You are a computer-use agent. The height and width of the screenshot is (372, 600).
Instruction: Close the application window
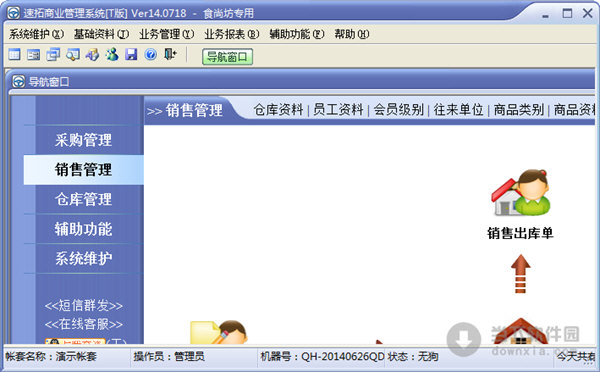587,13
